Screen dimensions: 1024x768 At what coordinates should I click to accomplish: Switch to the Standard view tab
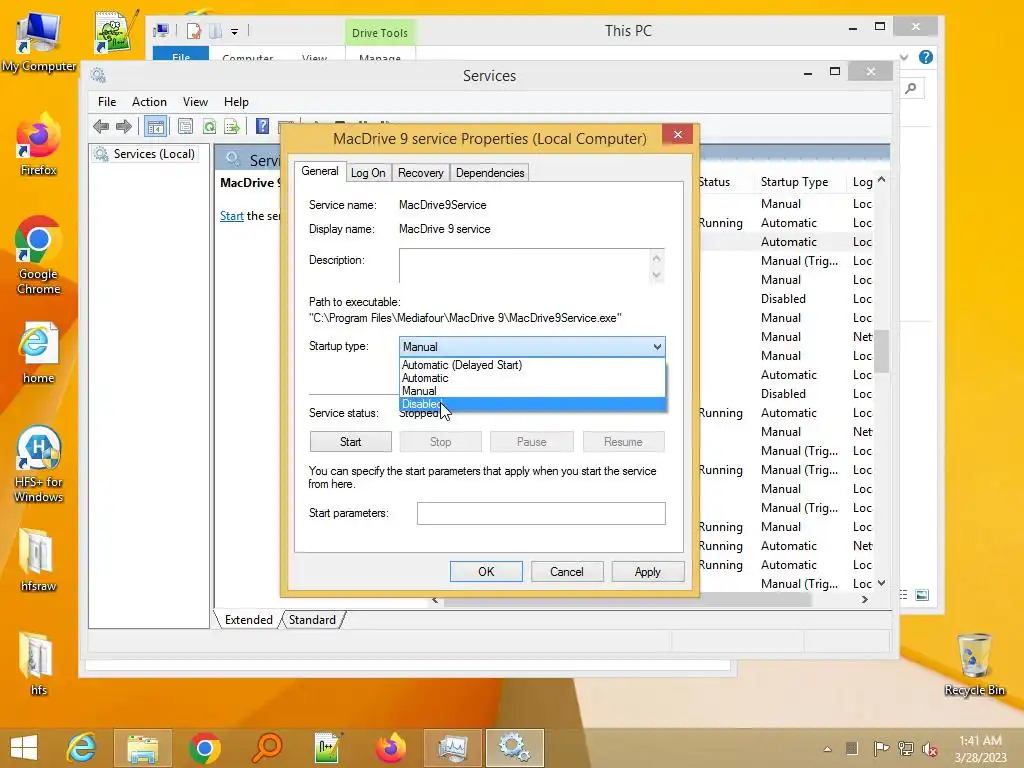(312, 620)
